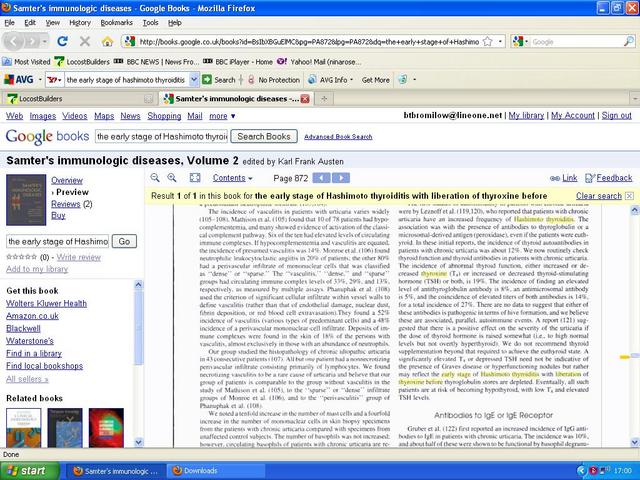This screenshot has height=480, width=640.
Task: Open the View menu
Action: click(53, 23)
